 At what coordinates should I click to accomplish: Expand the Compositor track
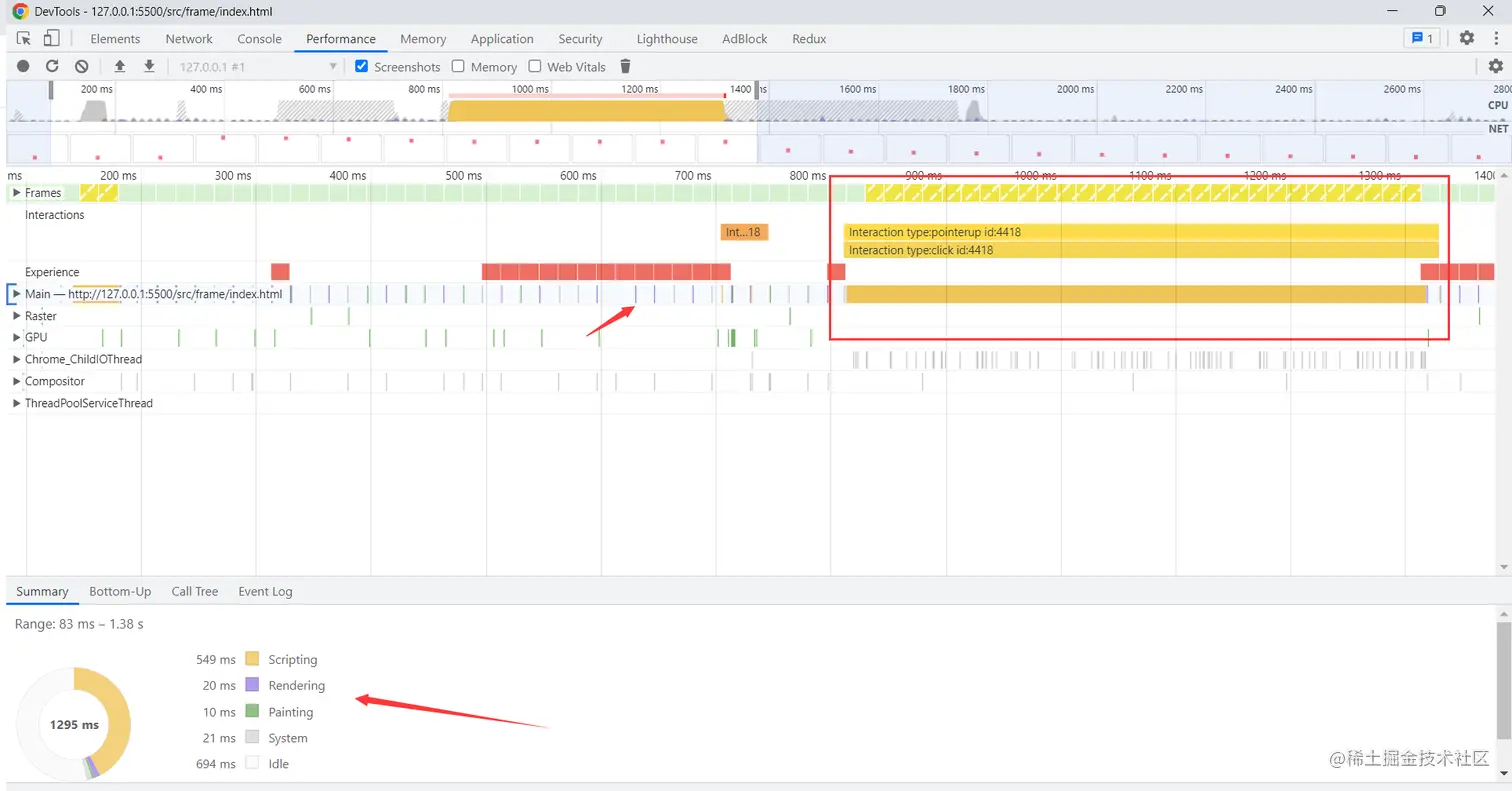(x=16, y=381)
